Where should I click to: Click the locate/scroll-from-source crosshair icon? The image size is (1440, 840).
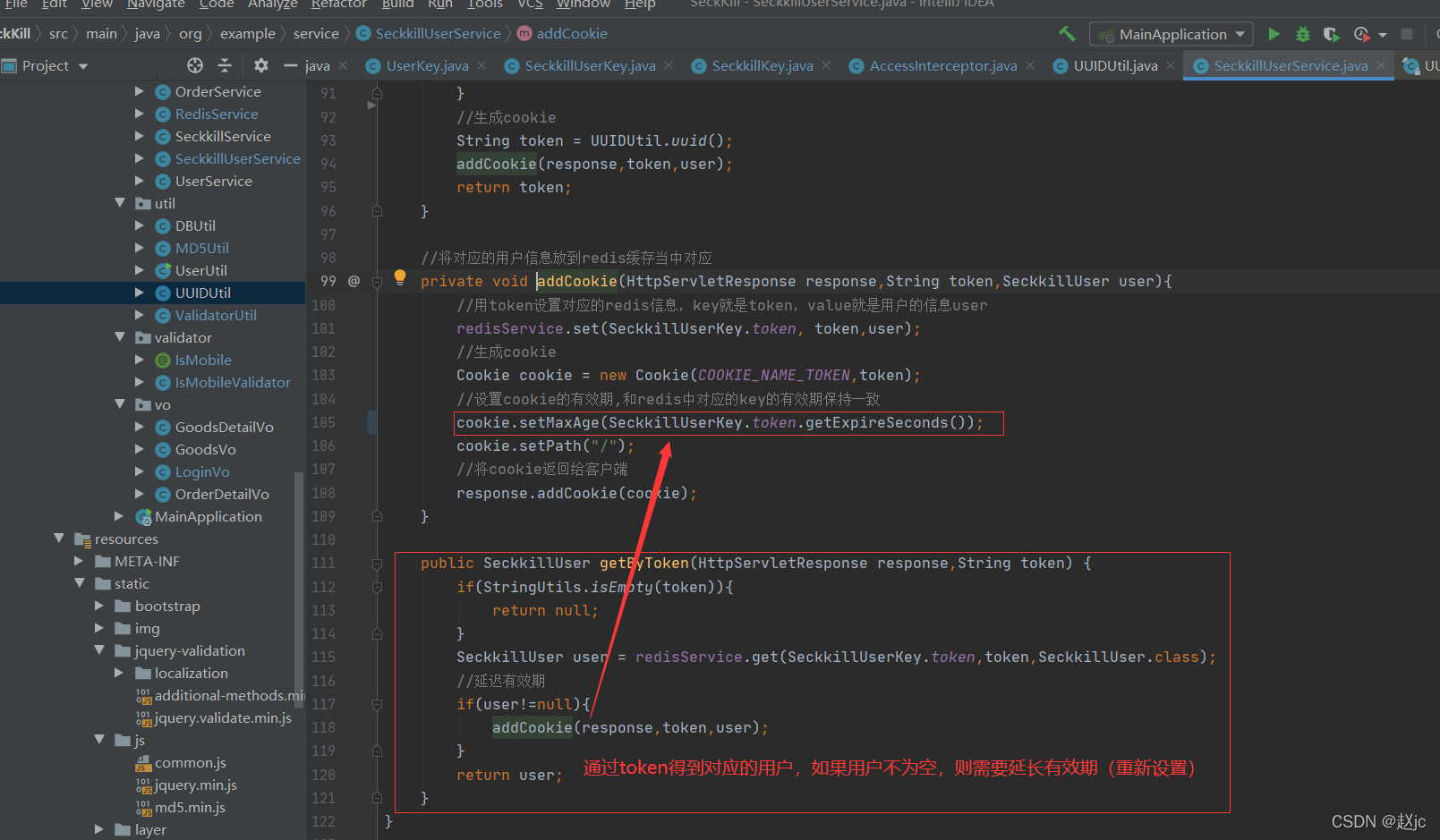195,65
